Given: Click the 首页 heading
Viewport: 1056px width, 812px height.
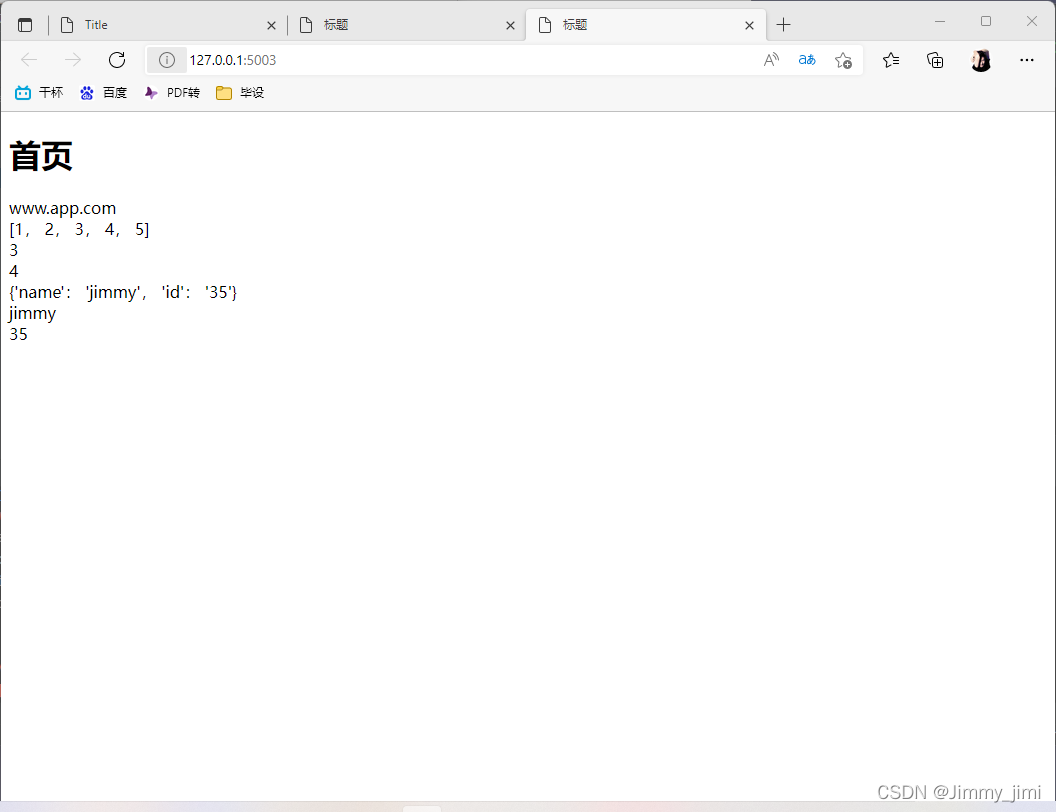Looking at the screenshot, I should [40, 156].
